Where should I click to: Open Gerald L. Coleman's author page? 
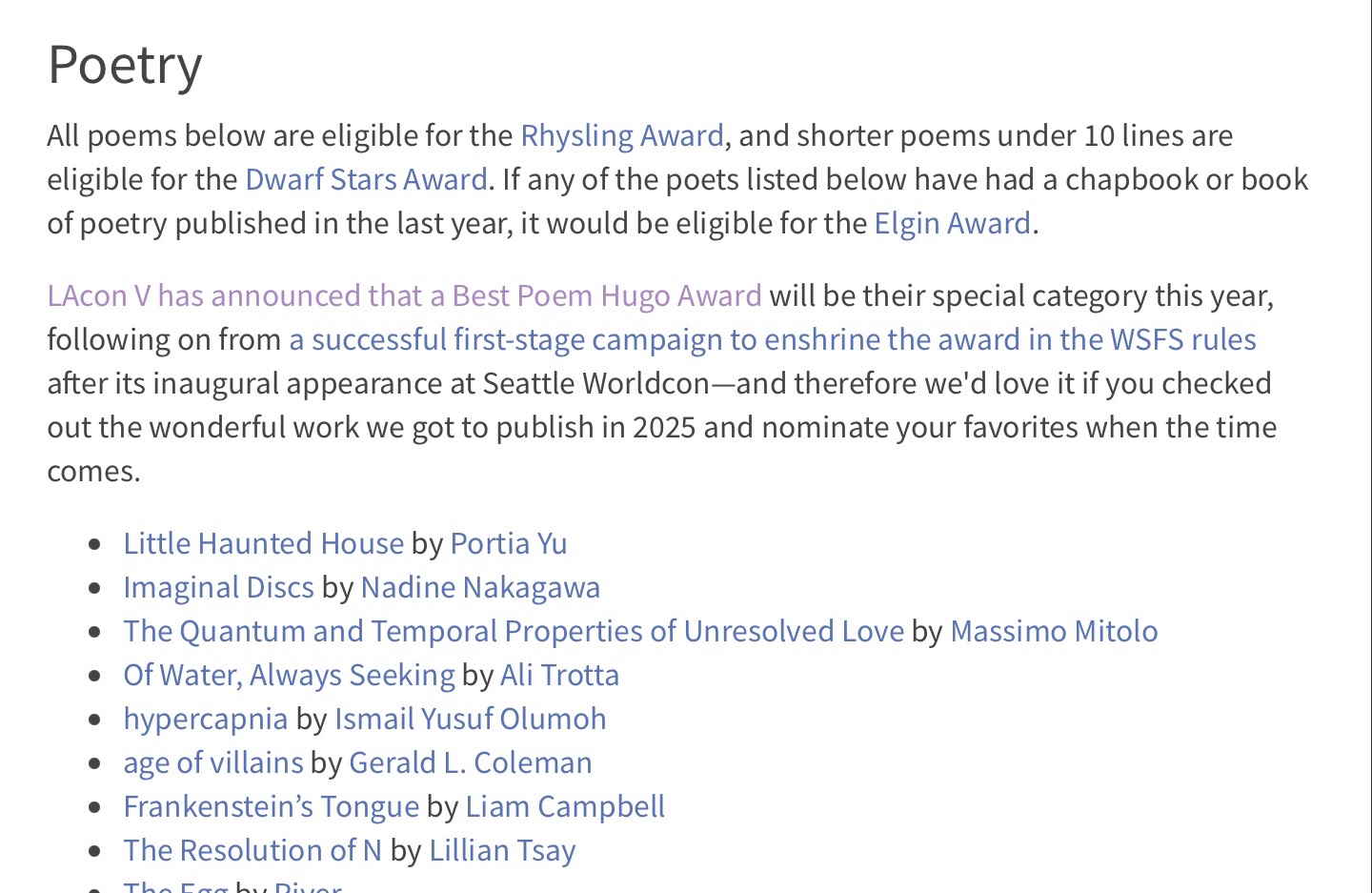[470, 763]
